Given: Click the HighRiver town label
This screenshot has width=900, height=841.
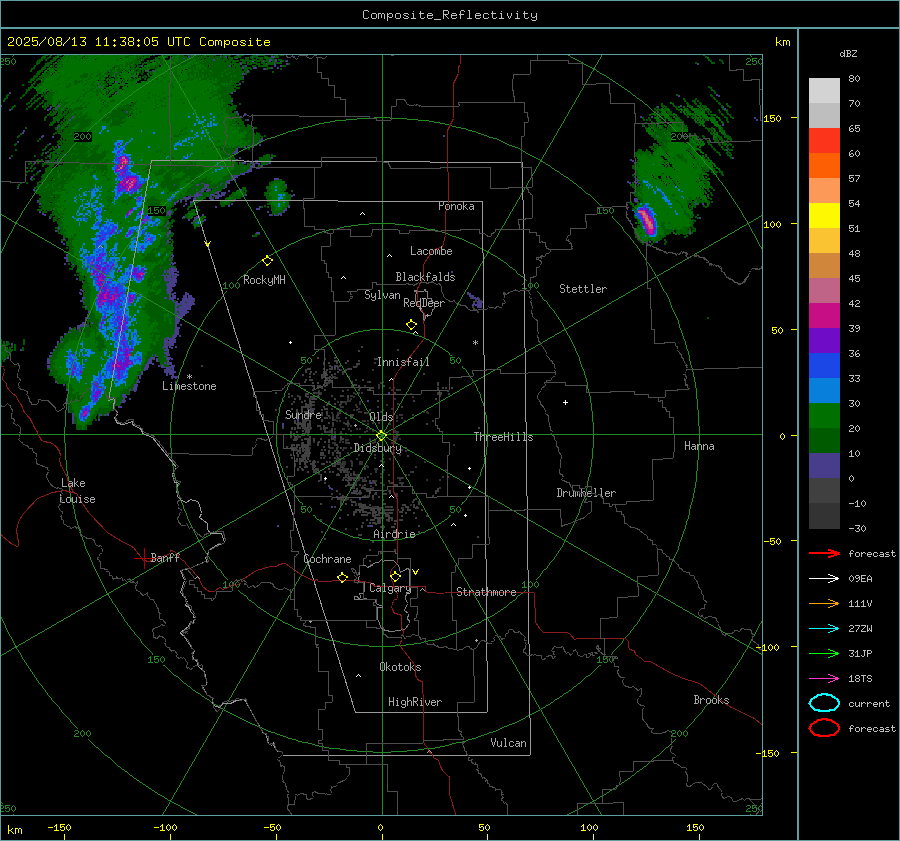Looking at the screenshot, I should (x=415, y=702).
